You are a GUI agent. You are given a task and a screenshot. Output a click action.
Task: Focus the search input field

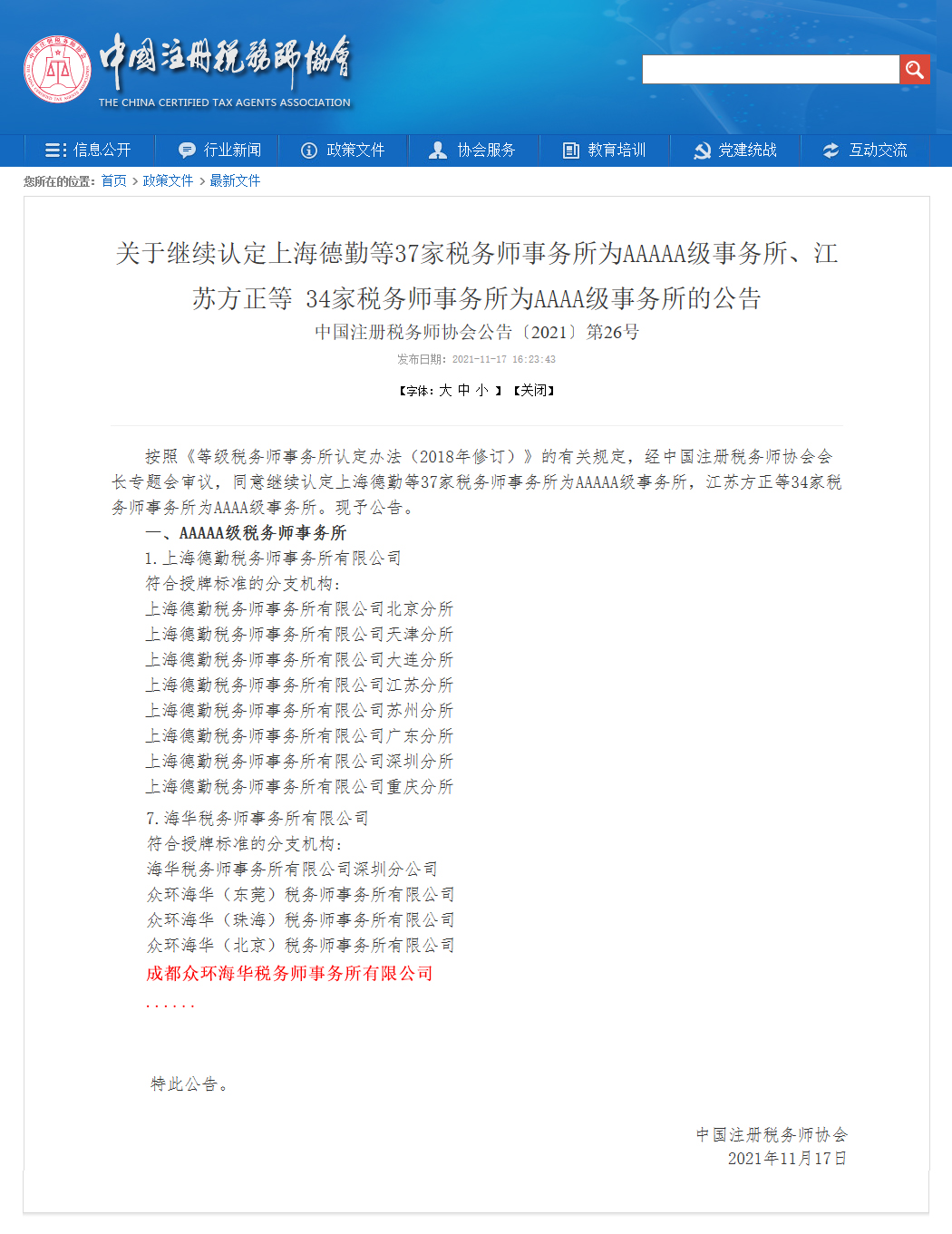tap(771, 70)
